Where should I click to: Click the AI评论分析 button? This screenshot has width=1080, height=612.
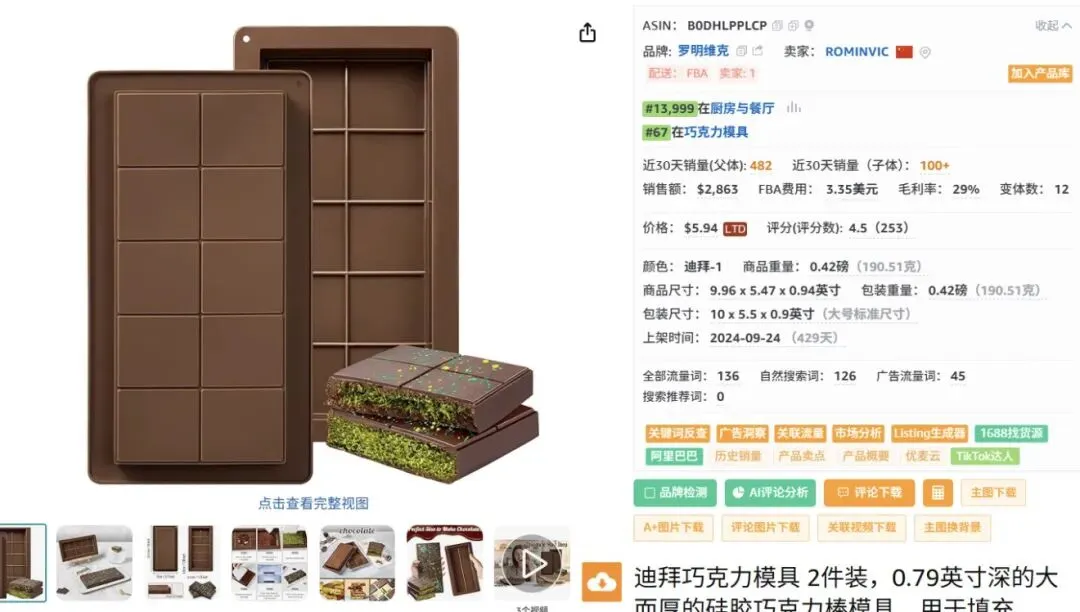(x=770, y=492)
